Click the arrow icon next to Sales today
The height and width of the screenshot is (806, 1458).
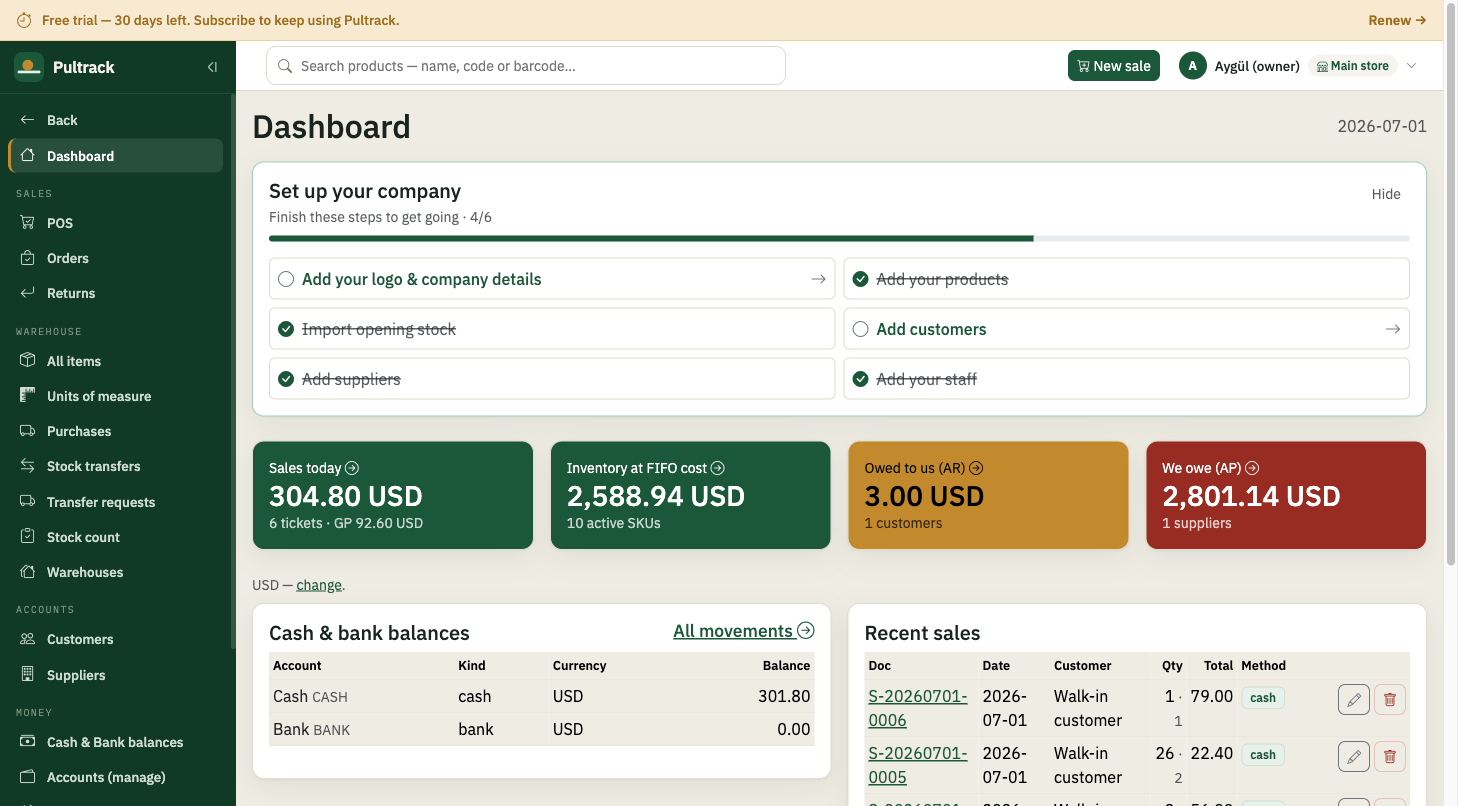(352, 468)
